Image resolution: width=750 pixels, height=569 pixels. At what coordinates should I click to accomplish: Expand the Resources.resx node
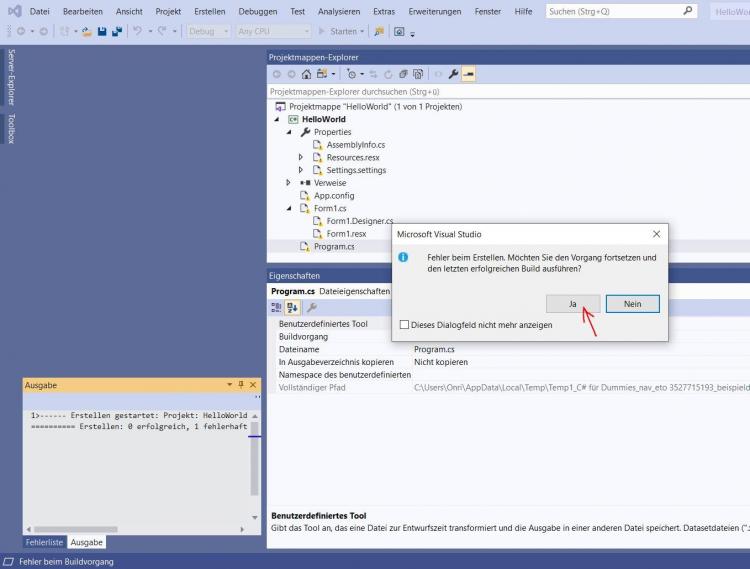click(x=300, y=157)
